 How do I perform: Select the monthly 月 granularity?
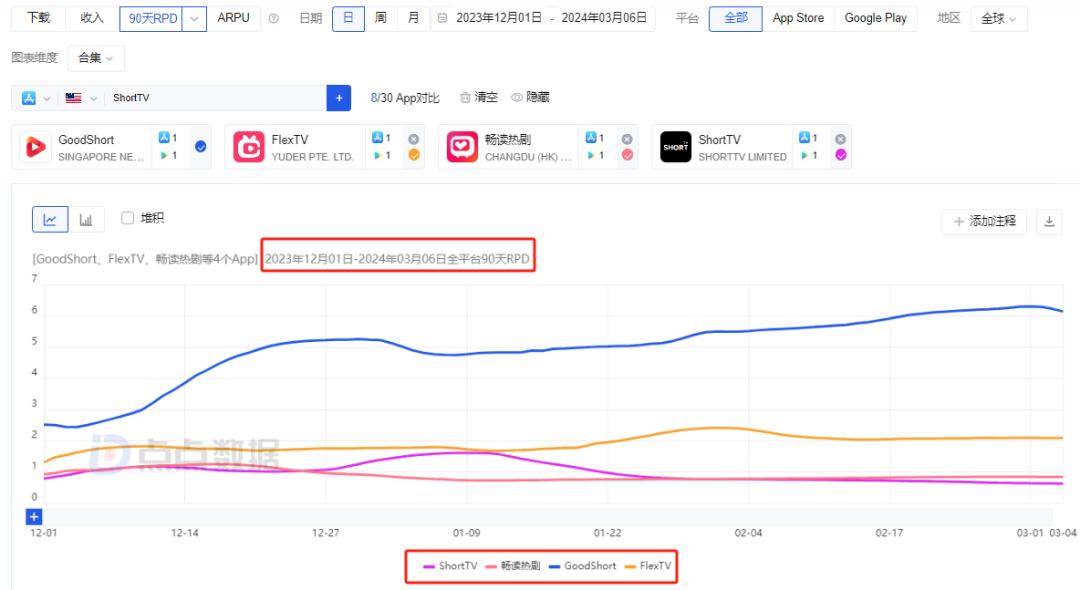[413, 18]
